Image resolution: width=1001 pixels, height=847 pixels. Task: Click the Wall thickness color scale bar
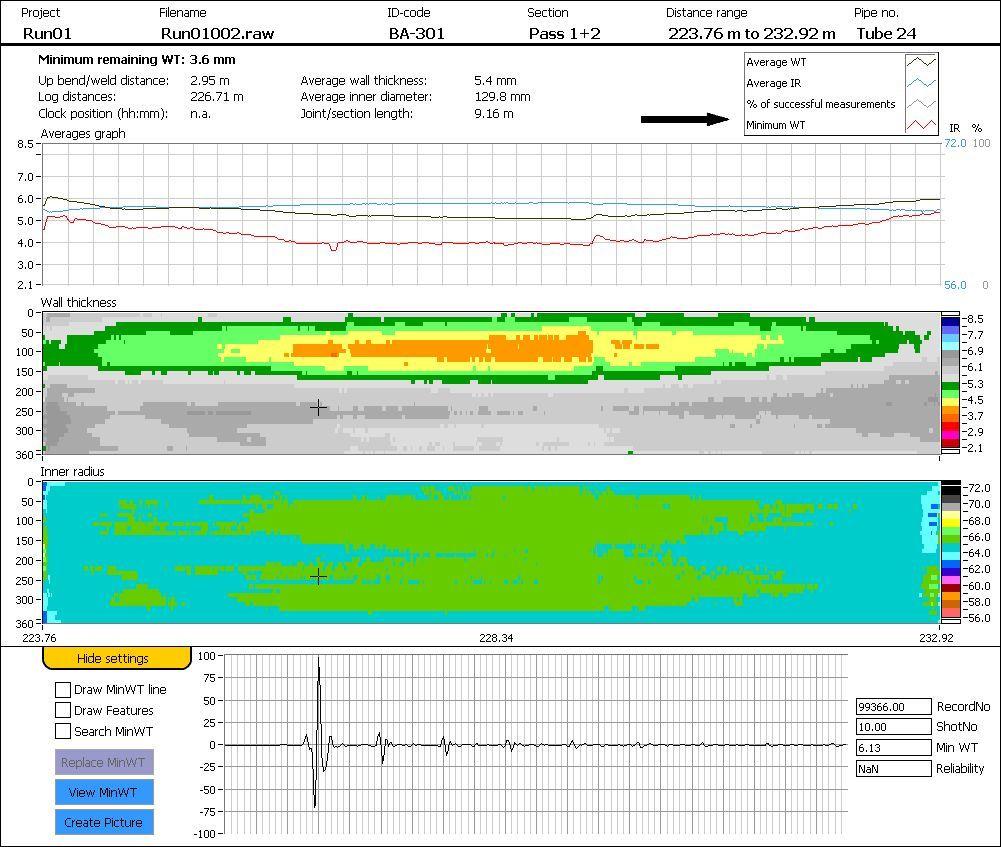coord(949,384)
